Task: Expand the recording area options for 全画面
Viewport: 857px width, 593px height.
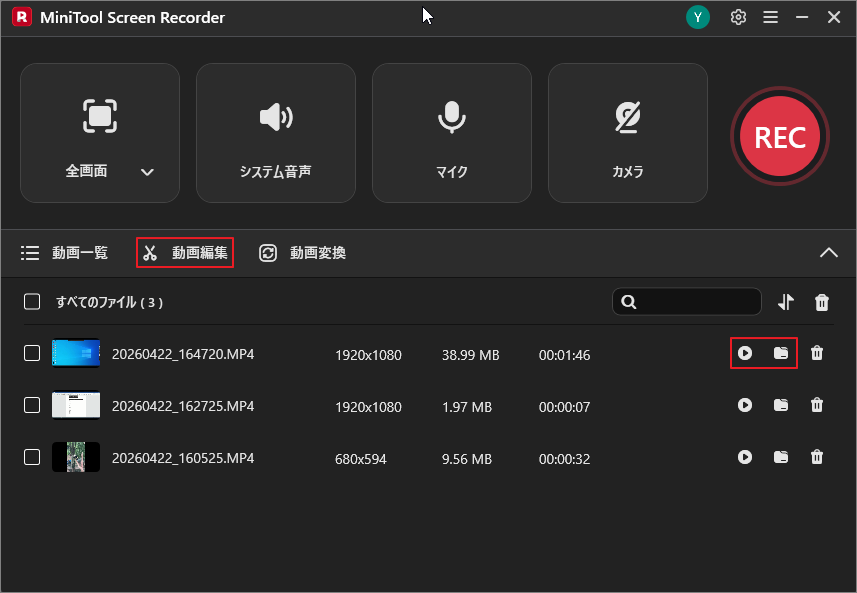Action: click(147, 172)
